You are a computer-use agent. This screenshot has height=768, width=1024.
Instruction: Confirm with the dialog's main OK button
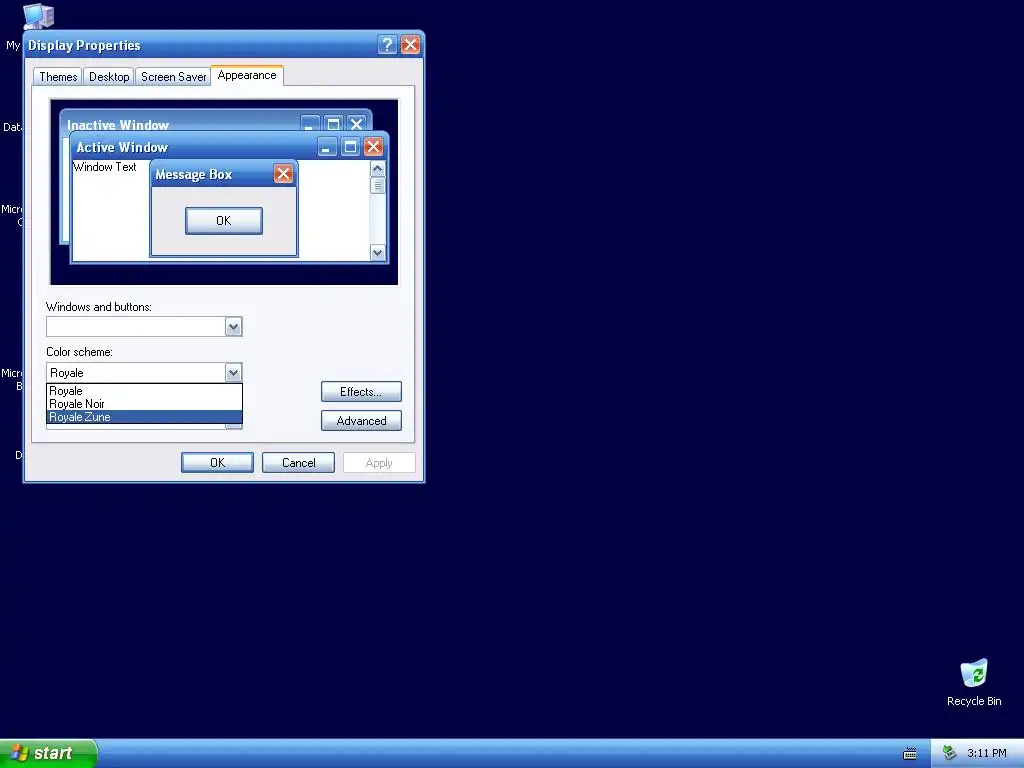tap(217, 462)
